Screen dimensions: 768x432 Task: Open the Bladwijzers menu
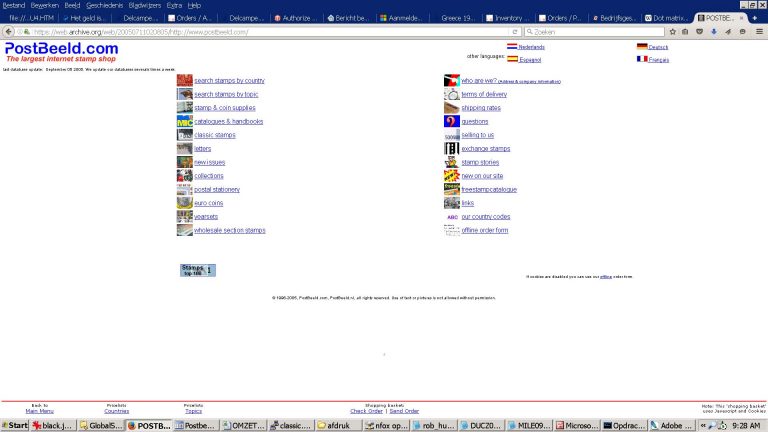click(x=145, y=5)
